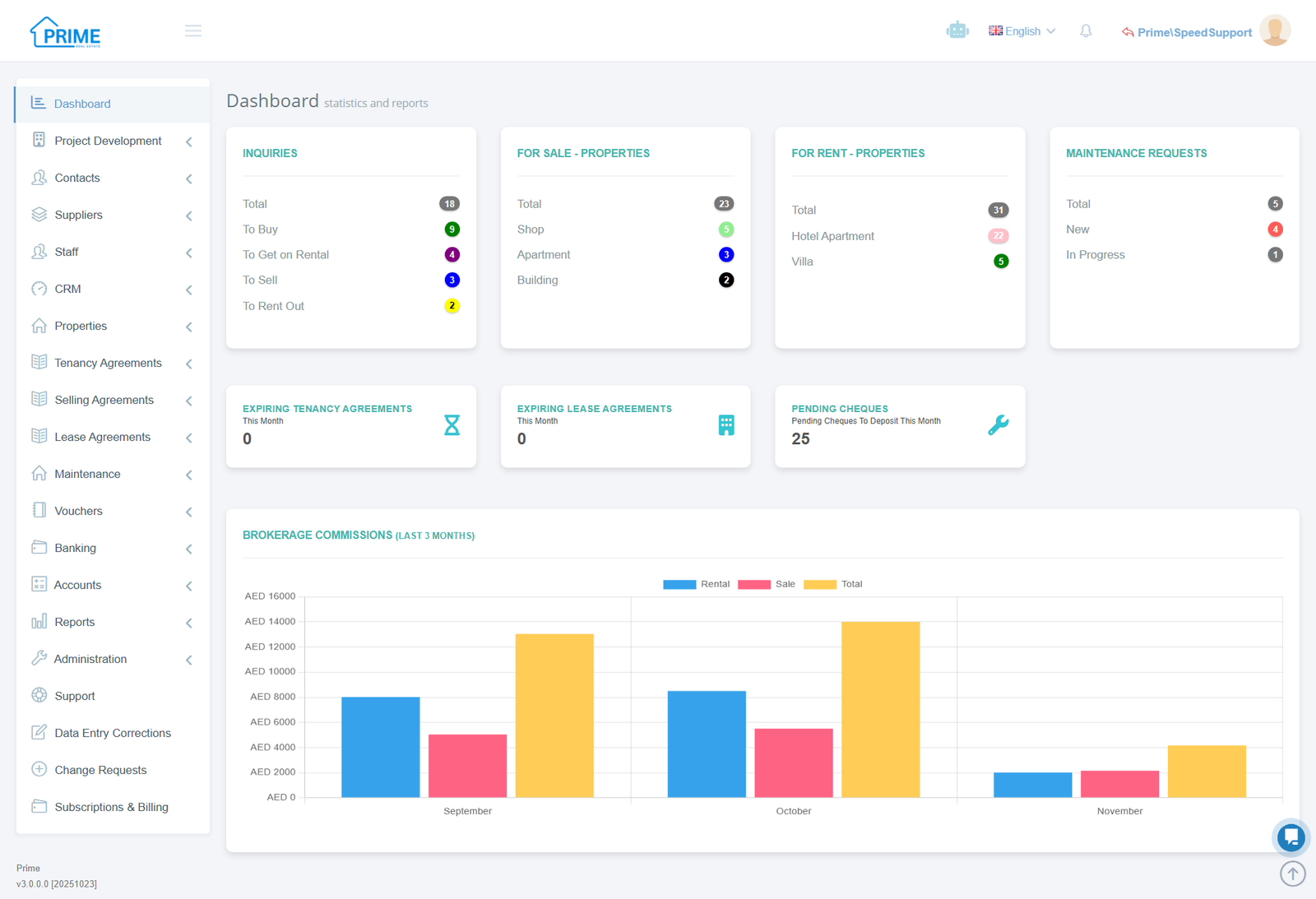Image resolution: width=1316 pixels, height=899 pixels.
Task: Select Support from the sidebar
Action: coord(75,696)
